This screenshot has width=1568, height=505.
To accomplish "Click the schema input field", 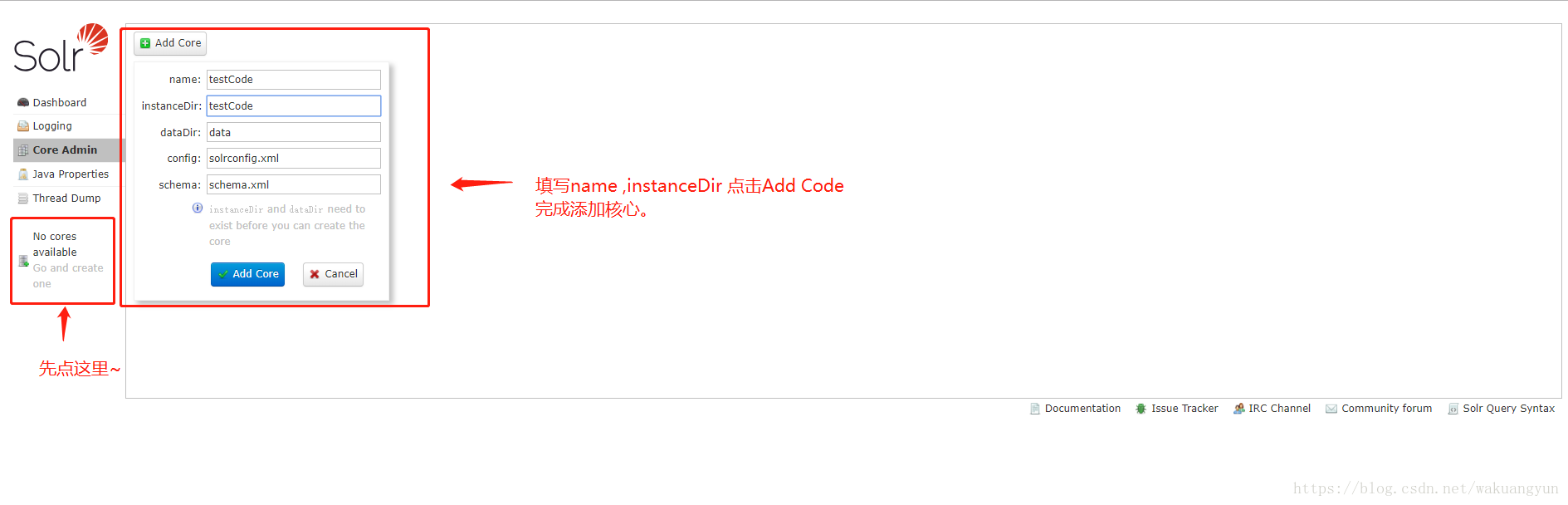I will [294, 185].
